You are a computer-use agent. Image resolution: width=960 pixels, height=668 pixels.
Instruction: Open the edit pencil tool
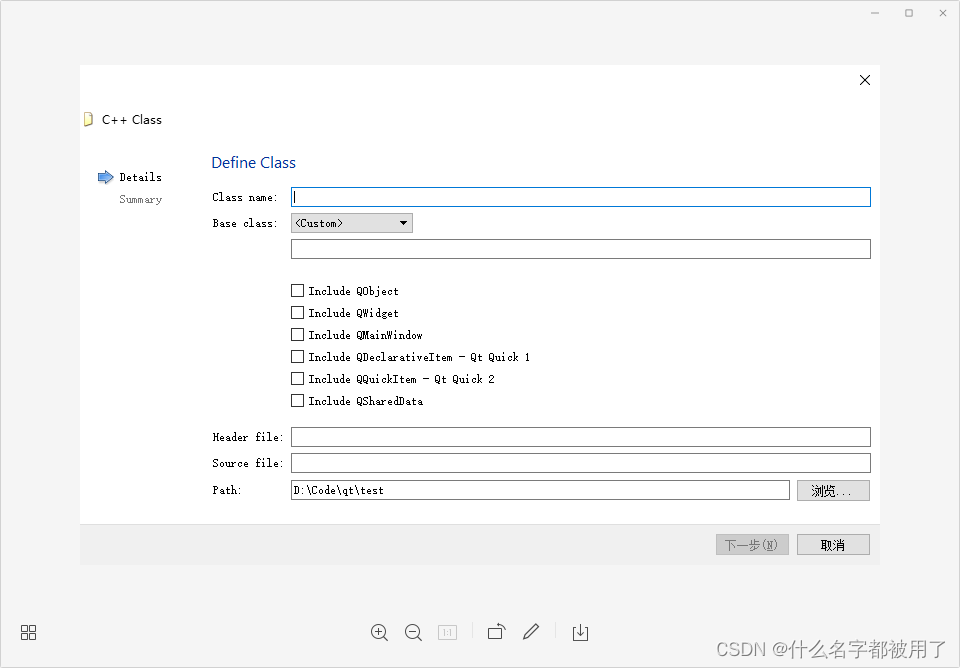click(x=531, y=632)
